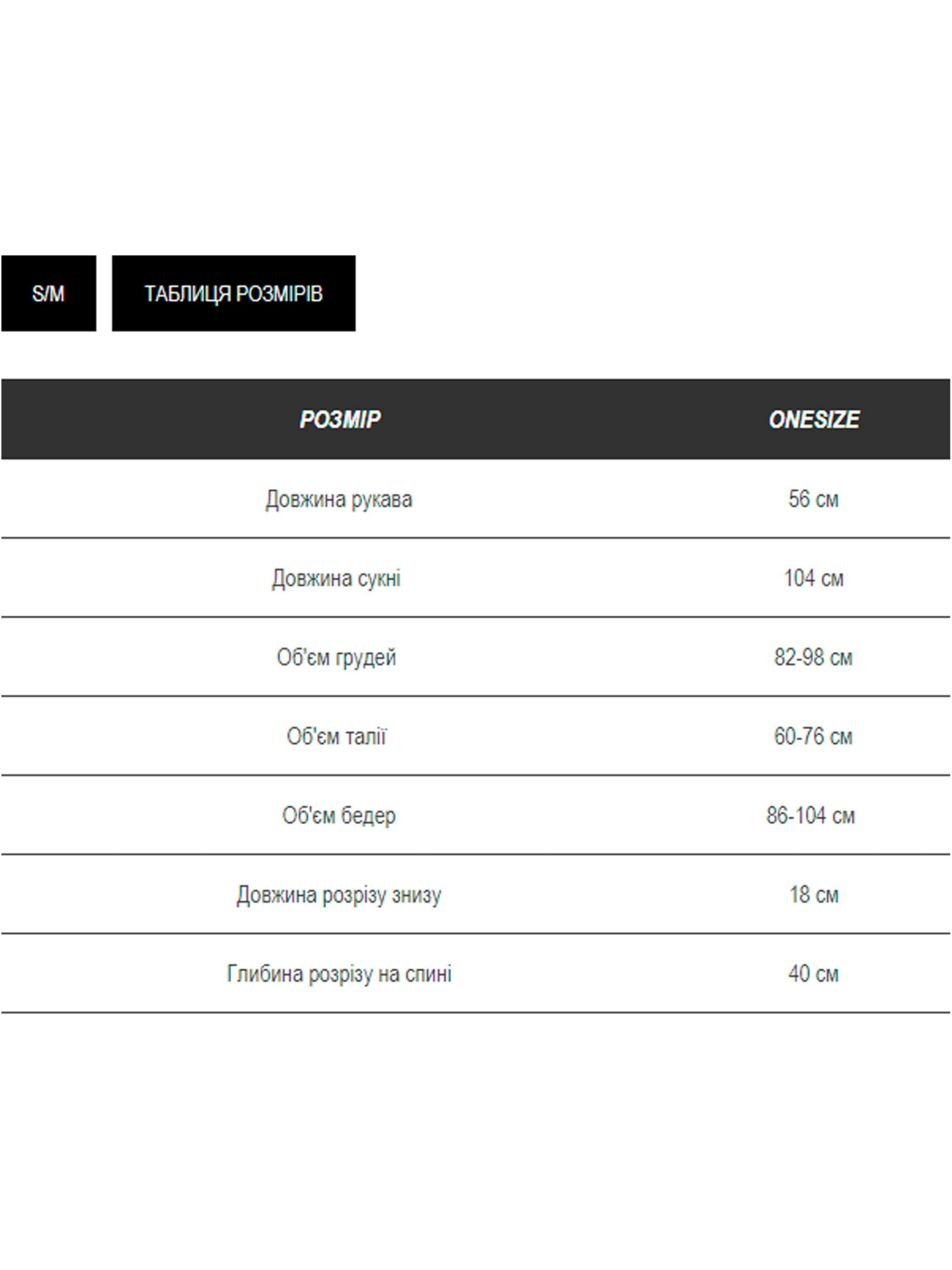Screen dimensions: 952x1270
Task: Select the Об'єм бедер row label
Action: click(338, 816)
